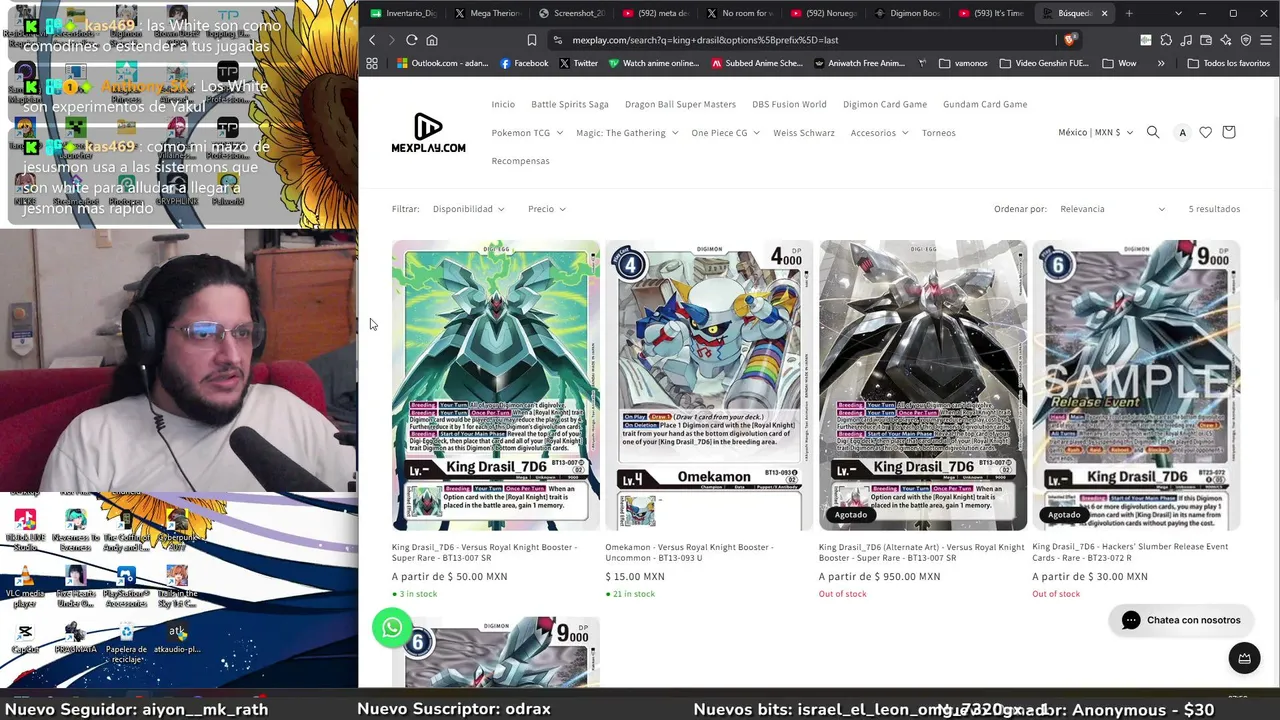Screen dimensions: 1280x720
Task: Open the browser extensions puzzle icon
Action: [x=1166, y=40]
